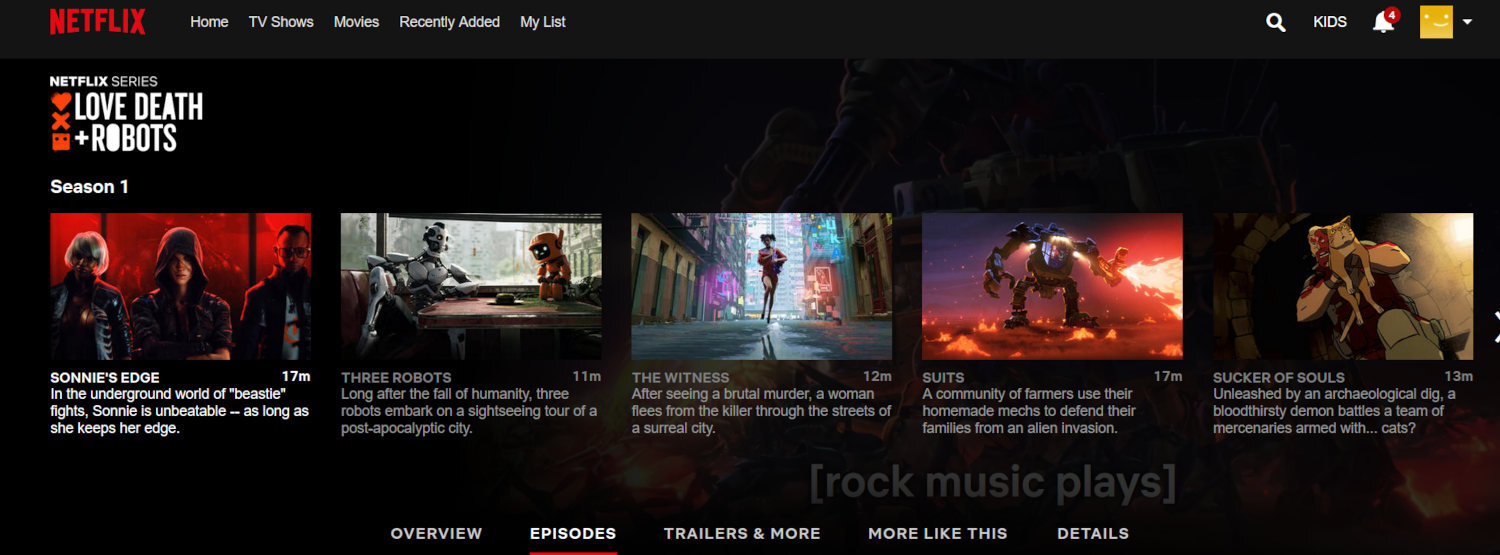
Task: Select the Episodes tab
Action: tap(573, 534)
